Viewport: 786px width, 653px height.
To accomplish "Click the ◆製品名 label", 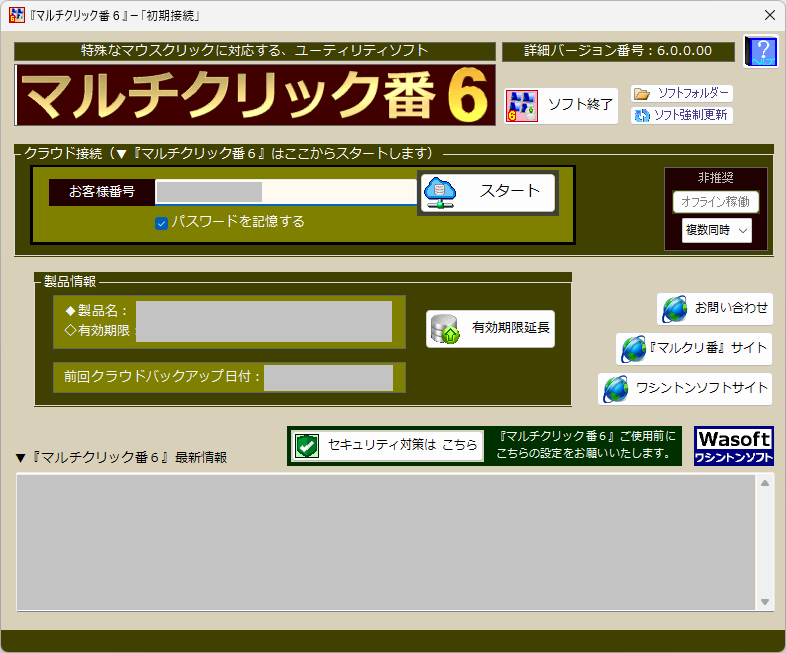I will tap(96, 311).
